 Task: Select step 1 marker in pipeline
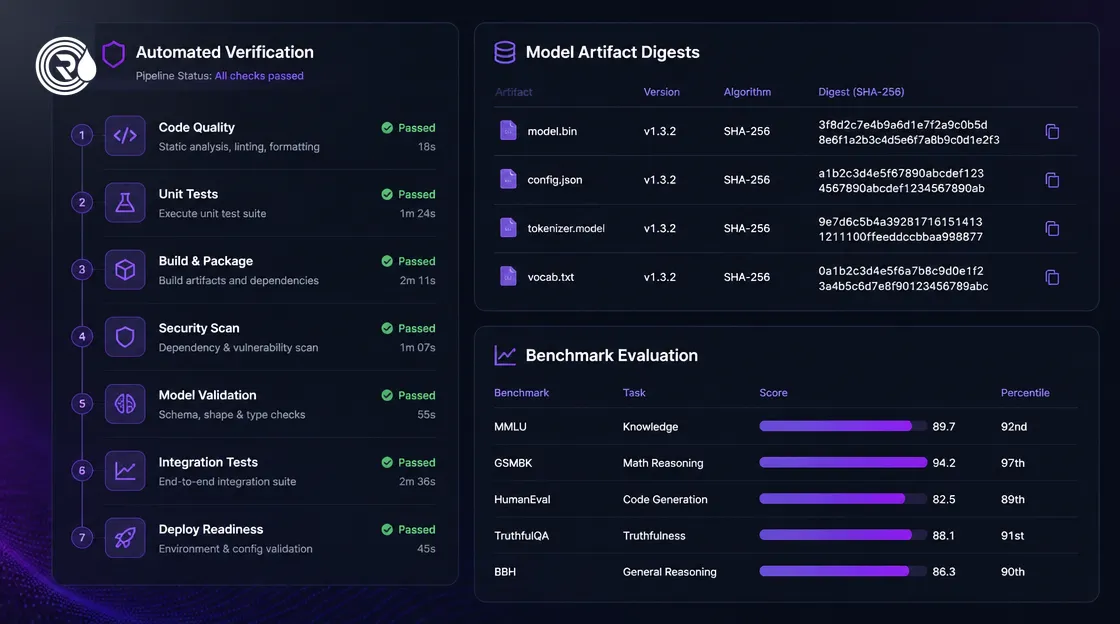(x=82, y=135)
